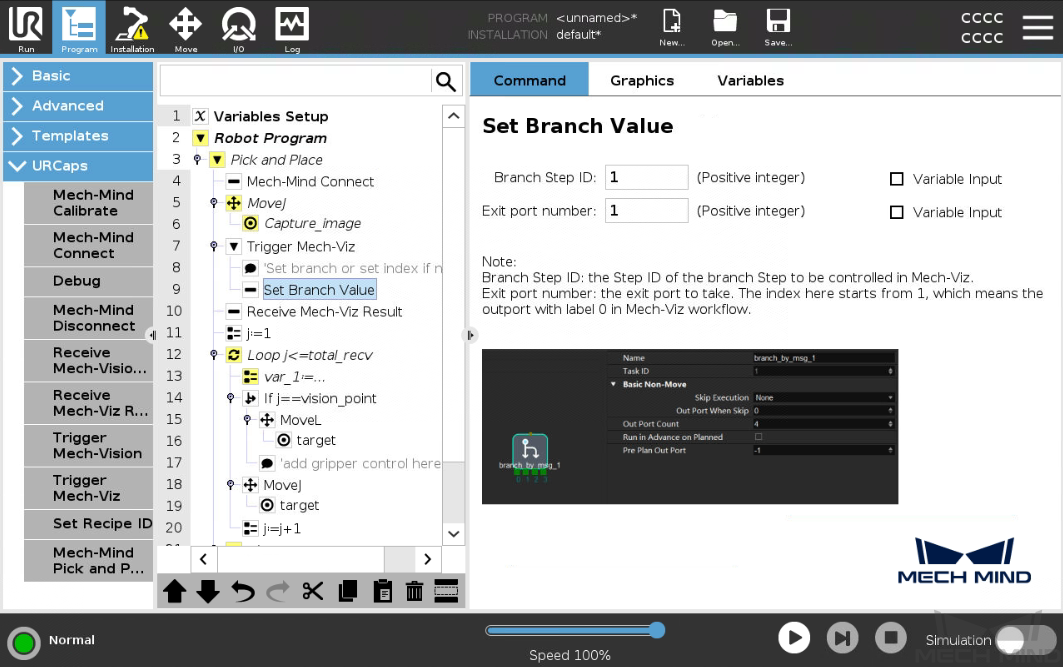The width and height of the screenshot is (1063, 667).
Task: Insert Trigger Mech-Viz URCap button
Action: tap(89, 488)
